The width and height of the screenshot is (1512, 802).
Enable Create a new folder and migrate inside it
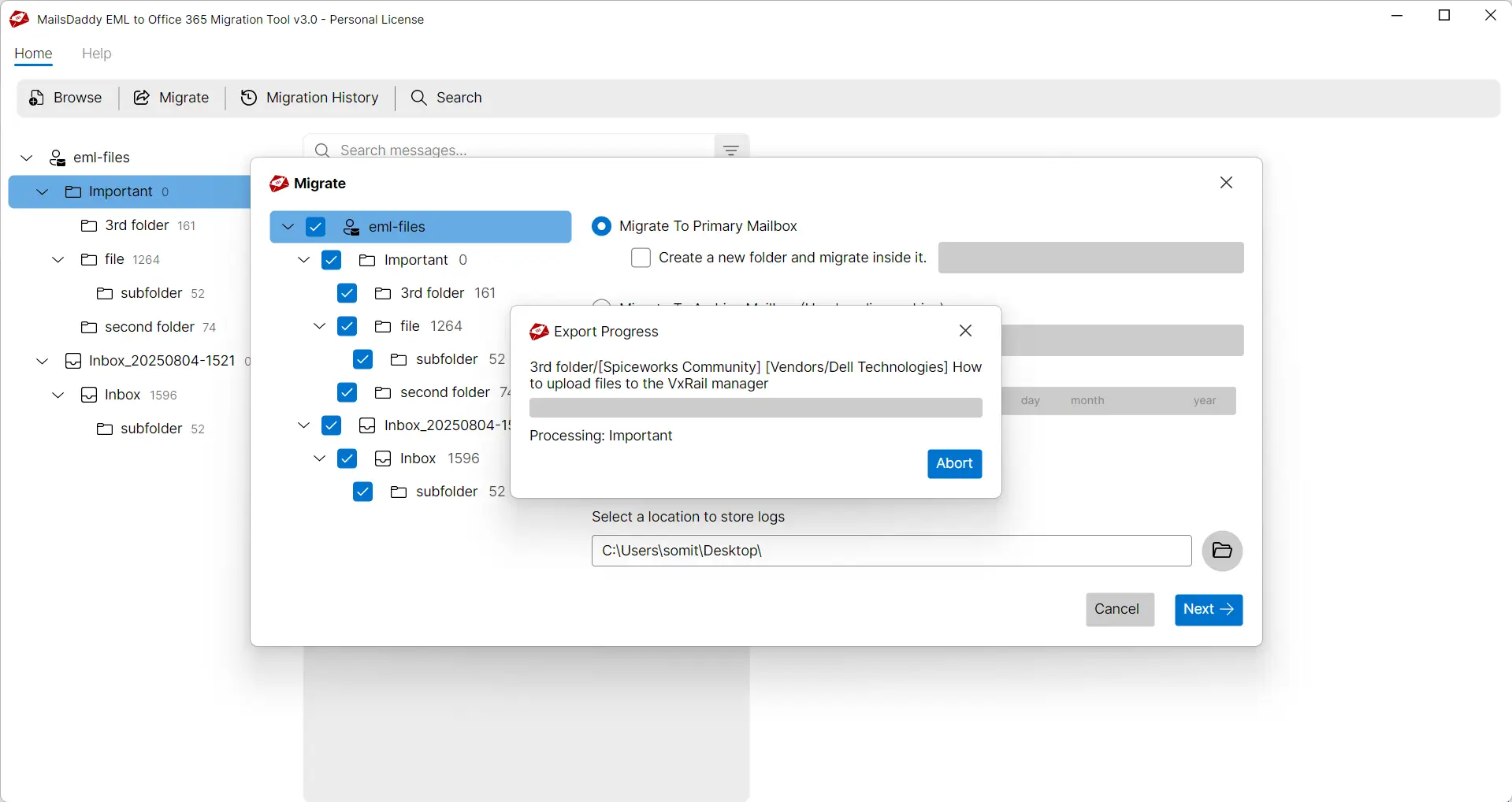pyautogui.click(x=641, y=258)
